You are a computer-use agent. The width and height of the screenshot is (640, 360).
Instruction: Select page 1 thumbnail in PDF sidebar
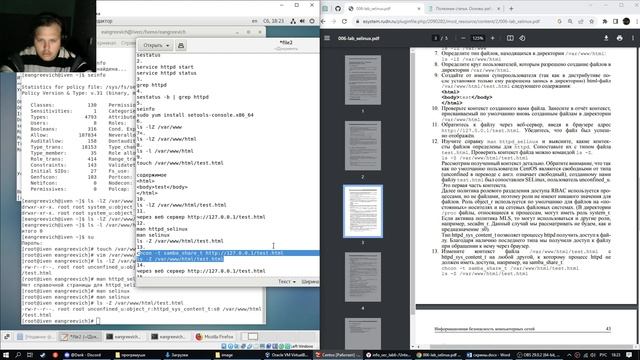tap(363, 80)
